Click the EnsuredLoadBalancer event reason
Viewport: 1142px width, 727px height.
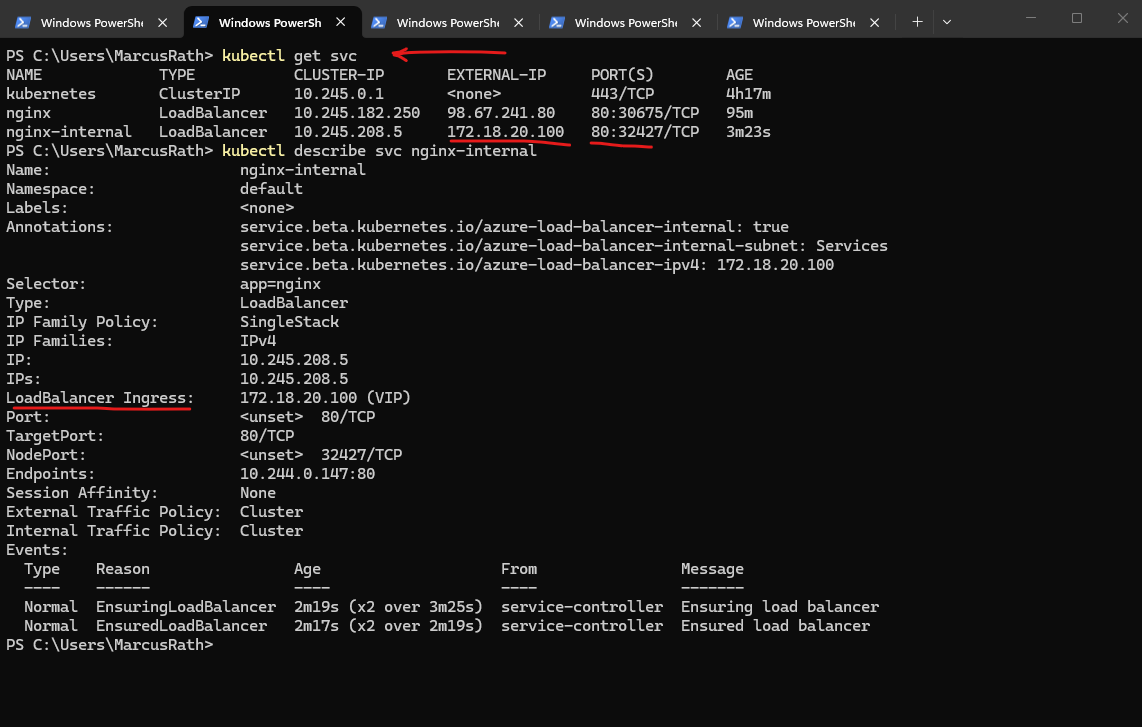(x=181, y=626)
